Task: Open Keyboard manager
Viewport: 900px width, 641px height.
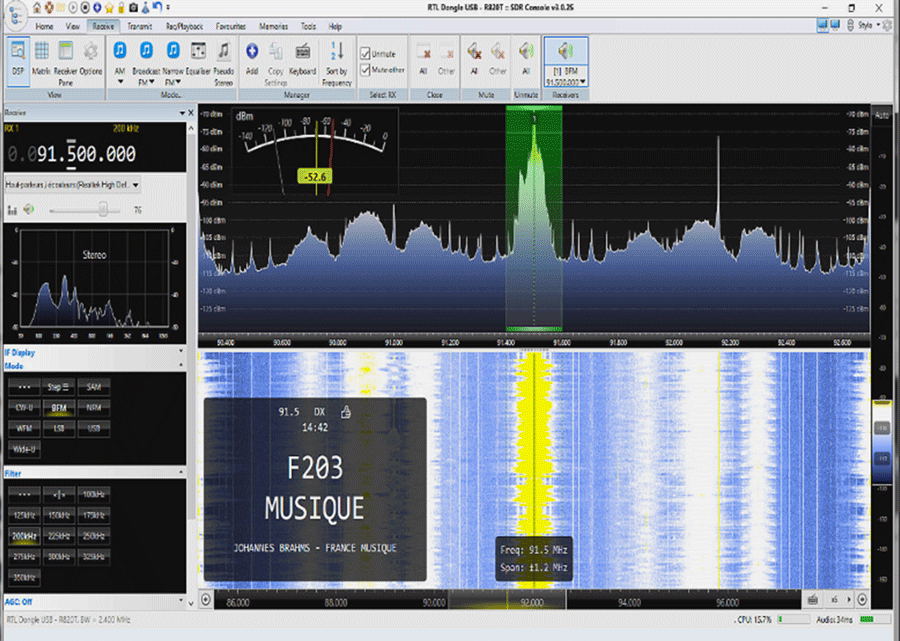Action: [x=302, y=58]
